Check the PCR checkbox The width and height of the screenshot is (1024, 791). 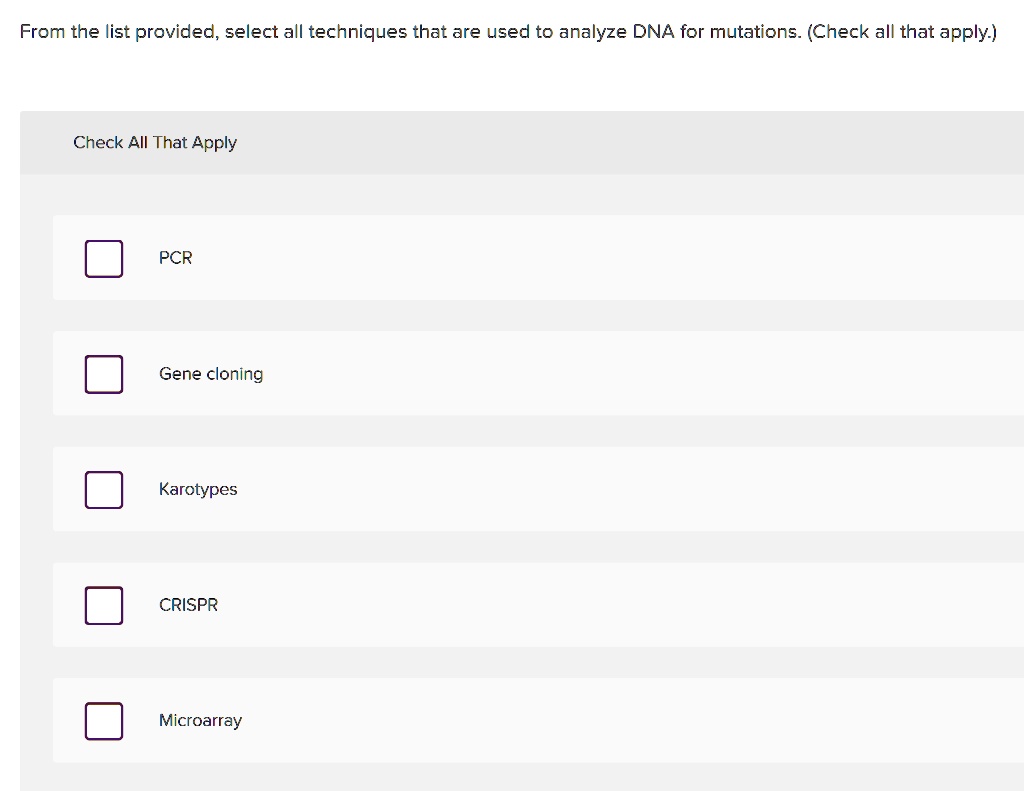click(x=104, y=259)
